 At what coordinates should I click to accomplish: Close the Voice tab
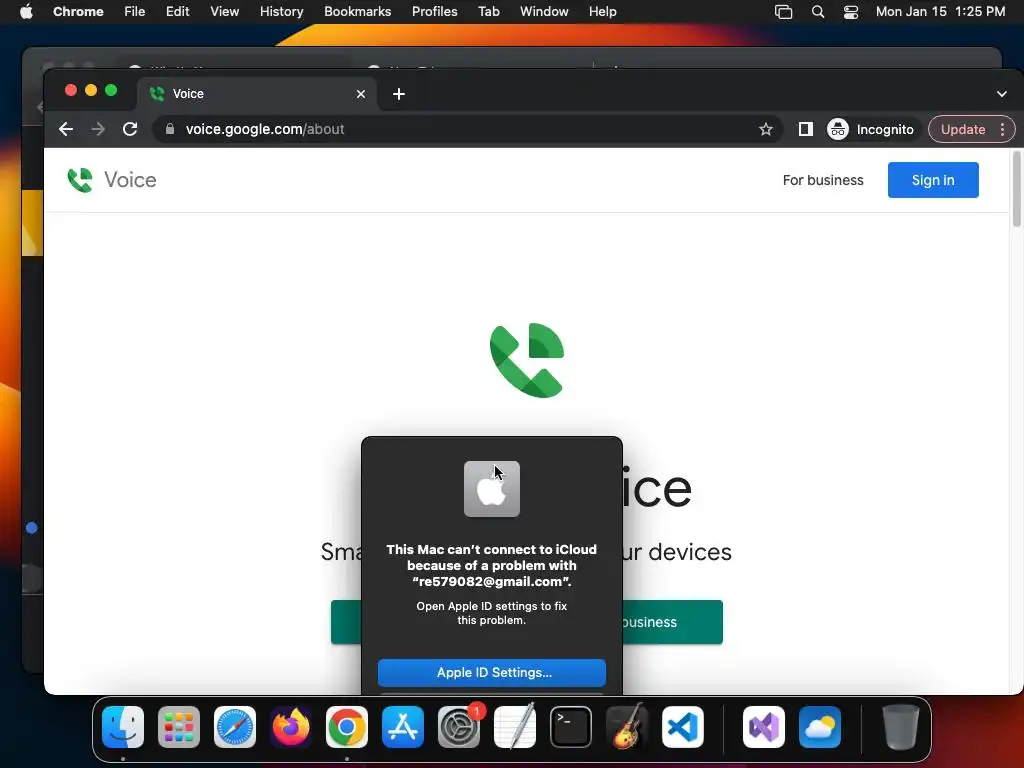pos(361,94)
